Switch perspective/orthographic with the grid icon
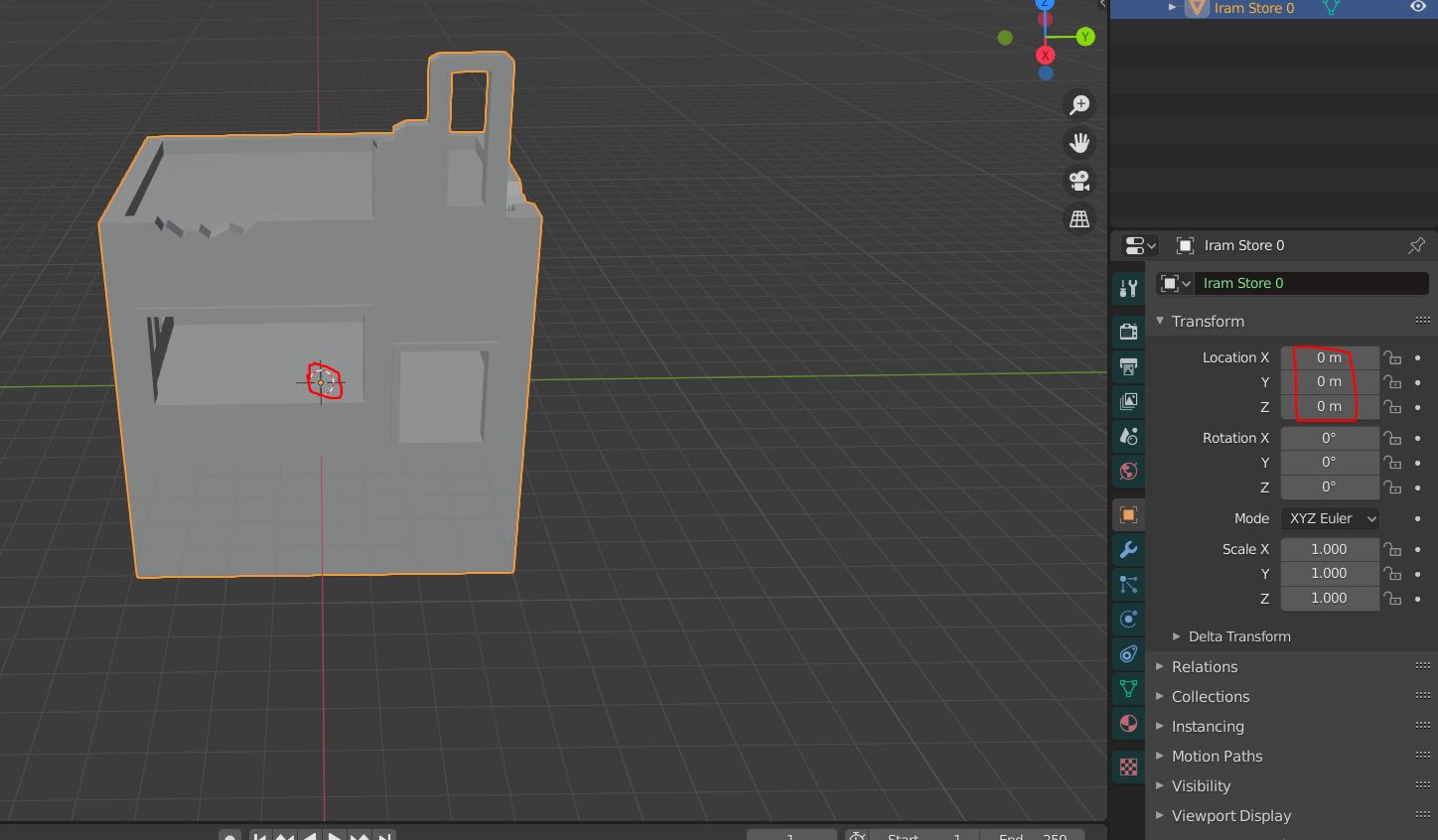This screenshot has width=1438, height=840. (x=1079, y=218)
